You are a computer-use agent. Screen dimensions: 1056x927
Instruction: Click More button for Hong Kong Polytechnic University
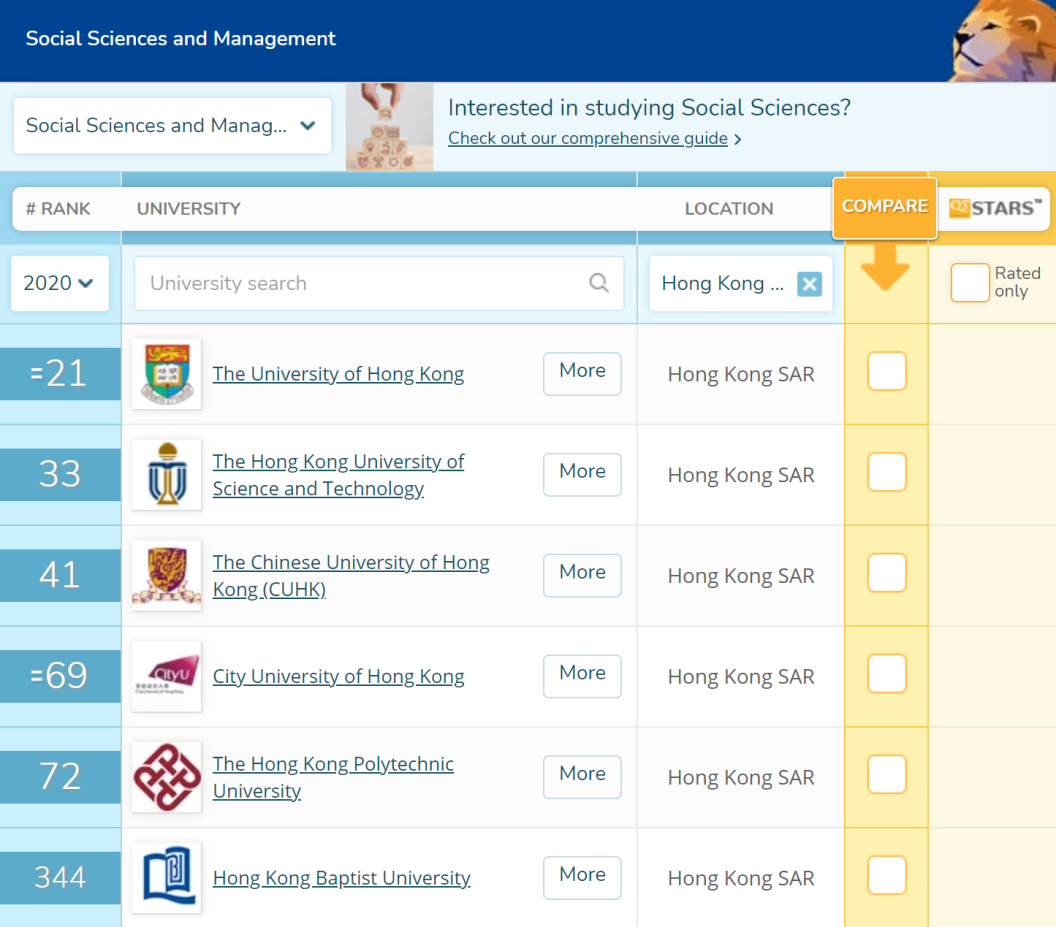pyautogui.click(x=583, y=777)
